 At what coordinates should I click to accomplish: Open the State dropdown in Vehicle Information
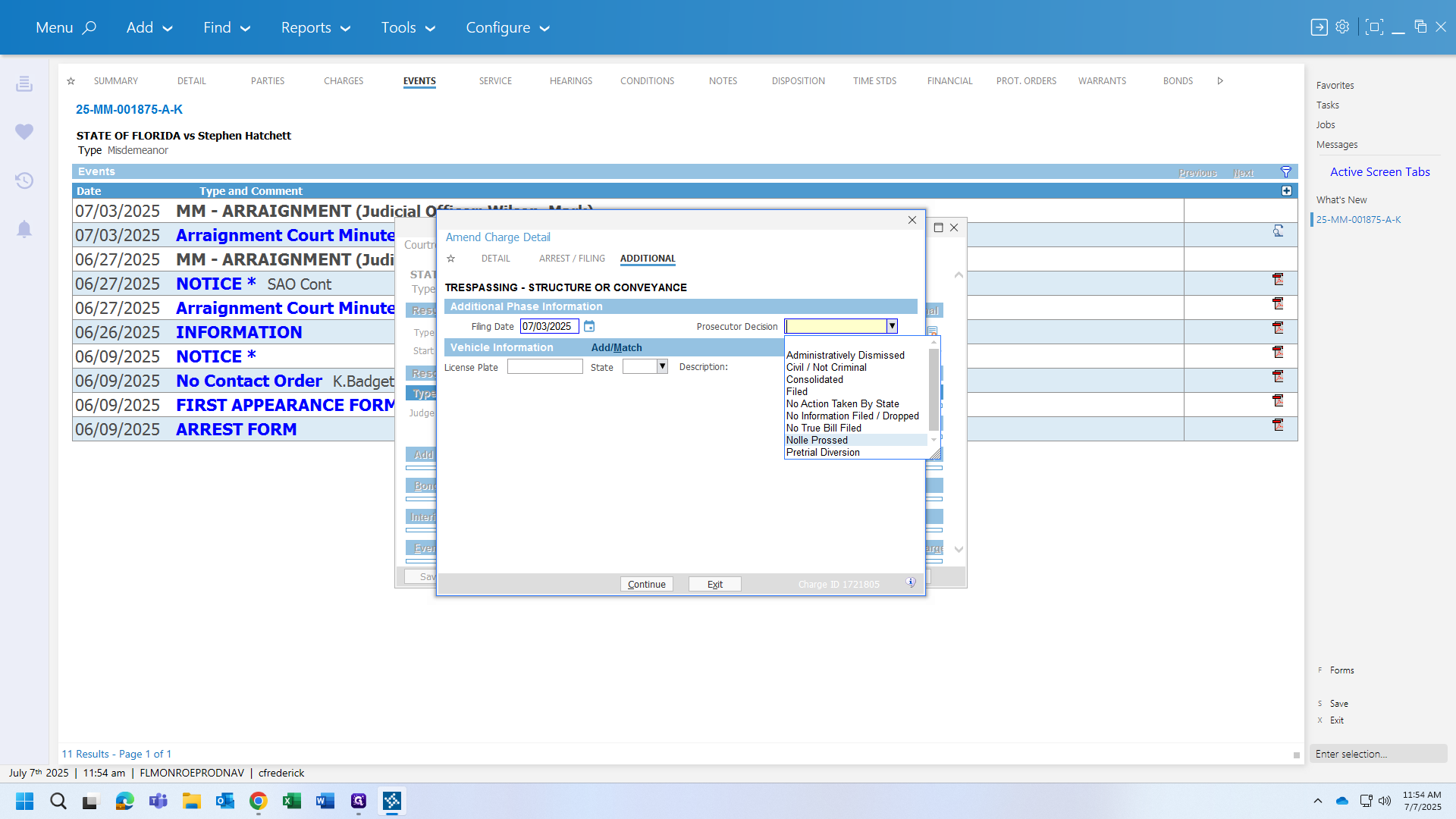click(662, 366)
